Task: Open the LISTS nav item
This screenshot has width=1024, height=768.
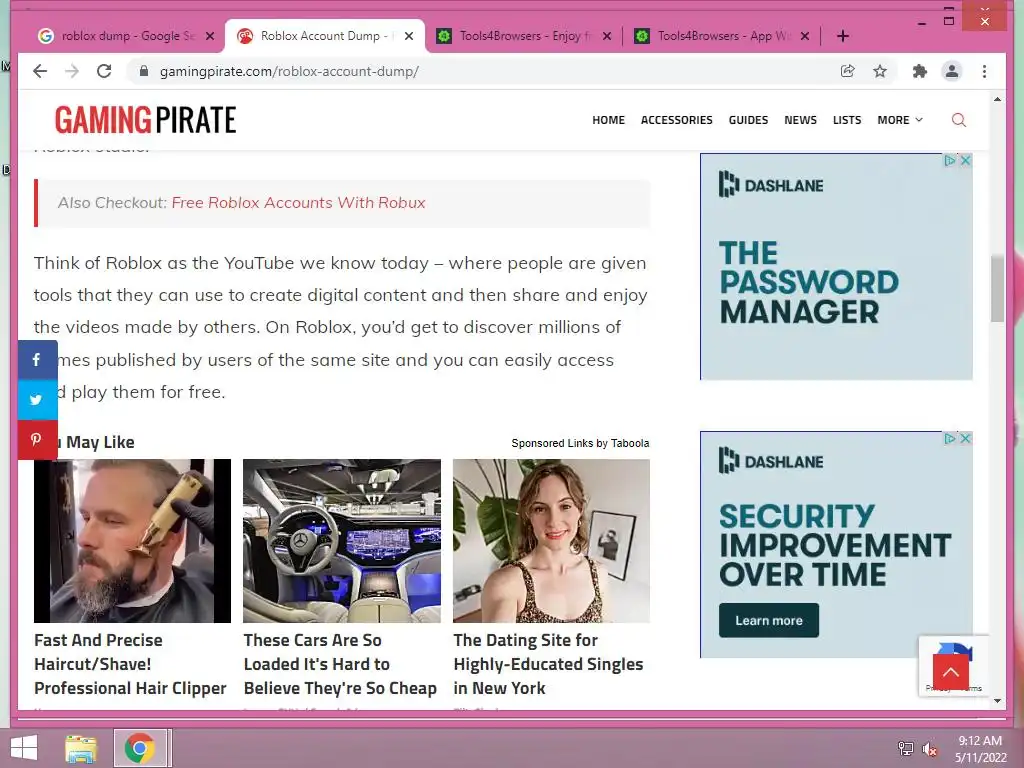Action: click(x=847, y=120)
